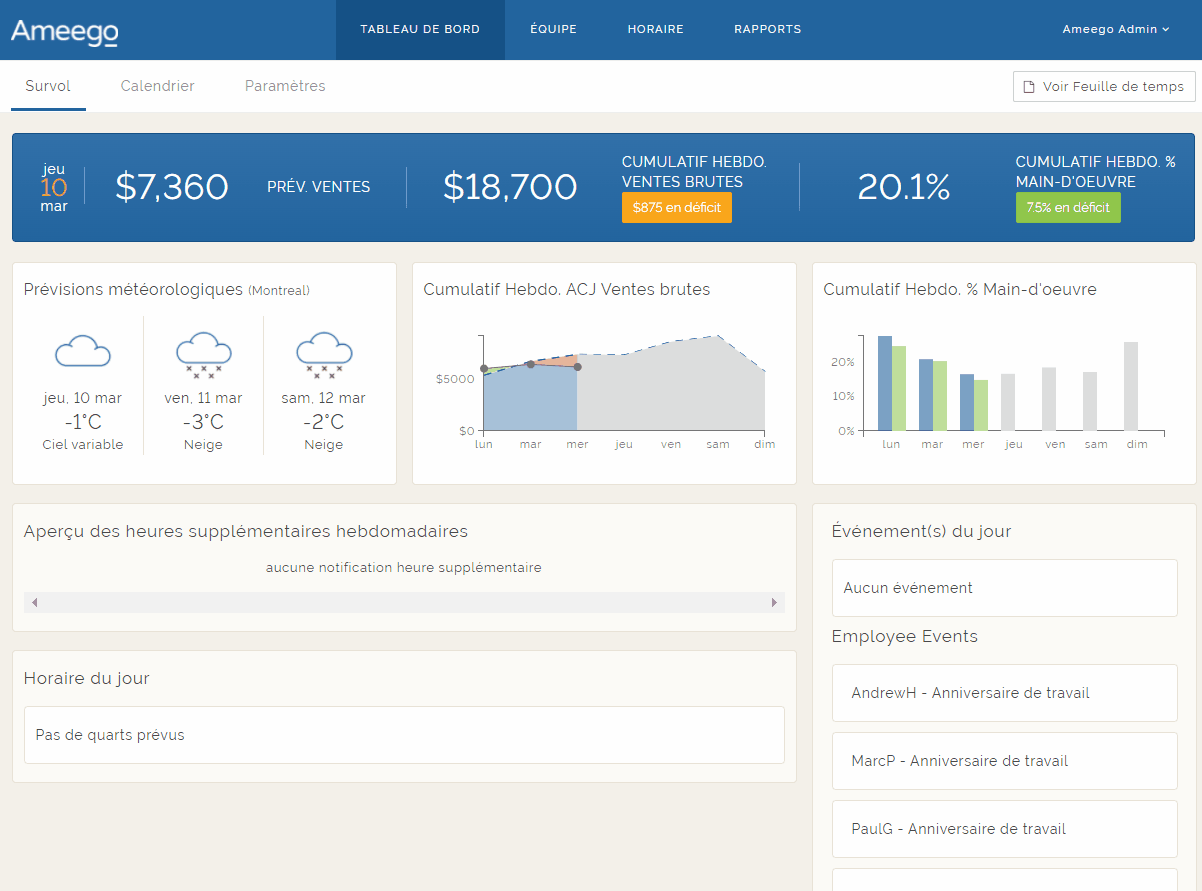Click the green 7.5% en déficit badge
Viewport: 1202px width, 891px height.
[x=1067, y=207]
